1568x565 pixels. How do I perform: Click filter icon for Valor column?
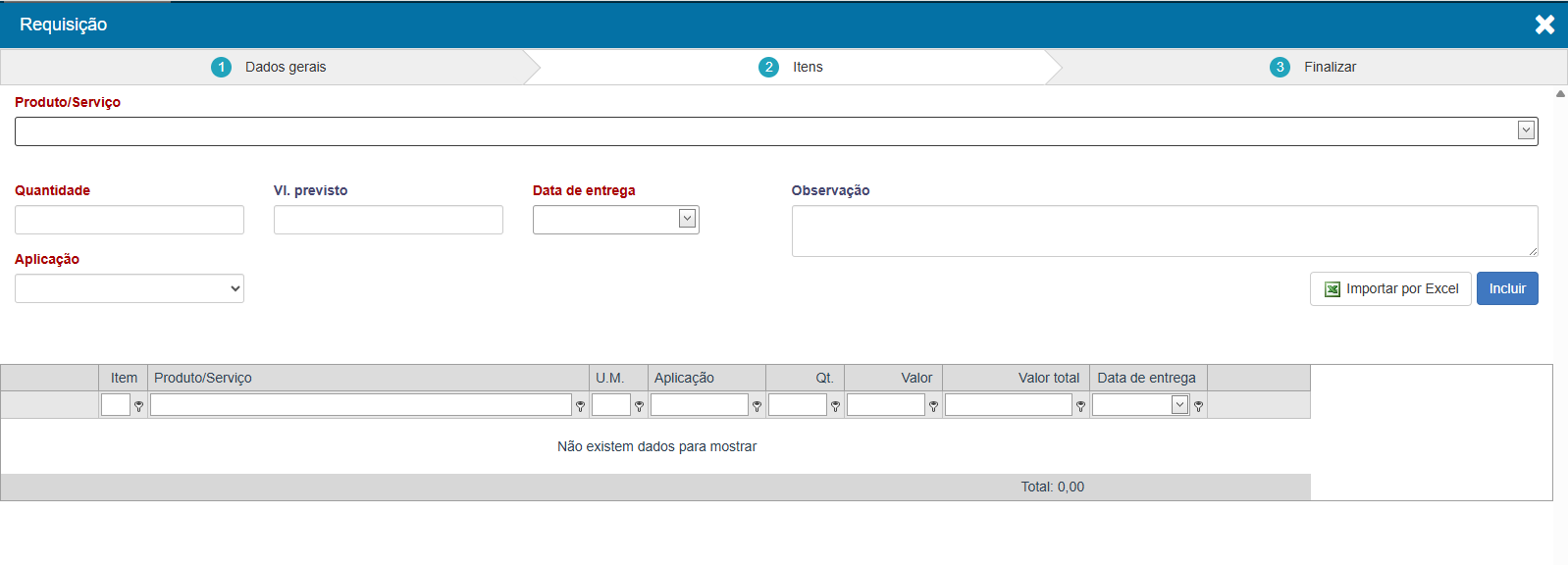click(933, 406)
